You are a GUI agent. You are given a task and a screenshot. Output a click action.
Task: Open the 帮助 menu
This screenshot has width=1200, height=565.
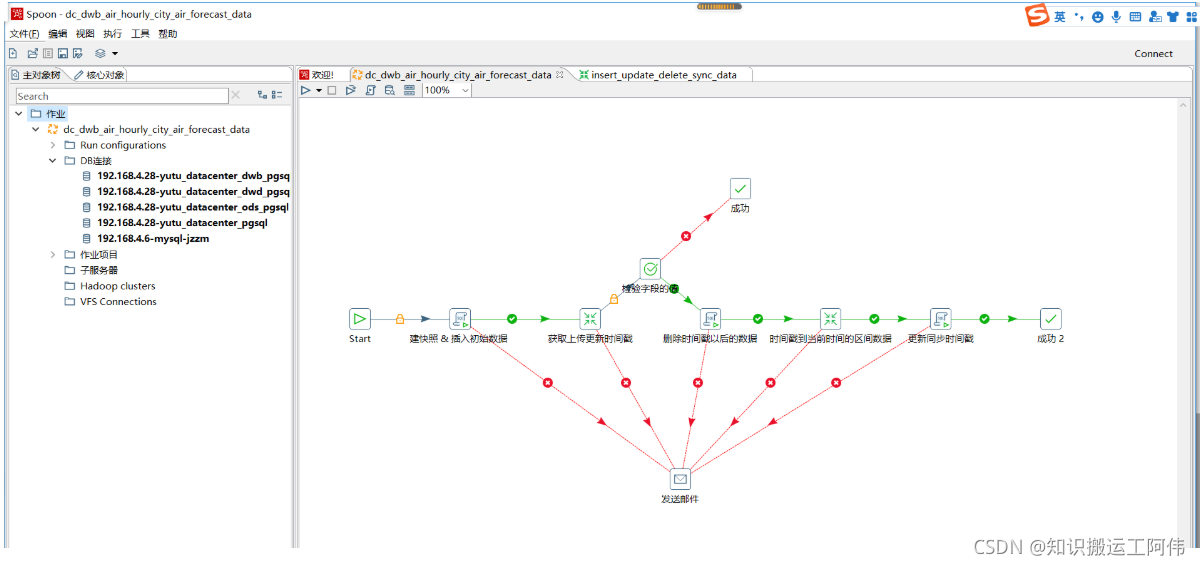168,34
